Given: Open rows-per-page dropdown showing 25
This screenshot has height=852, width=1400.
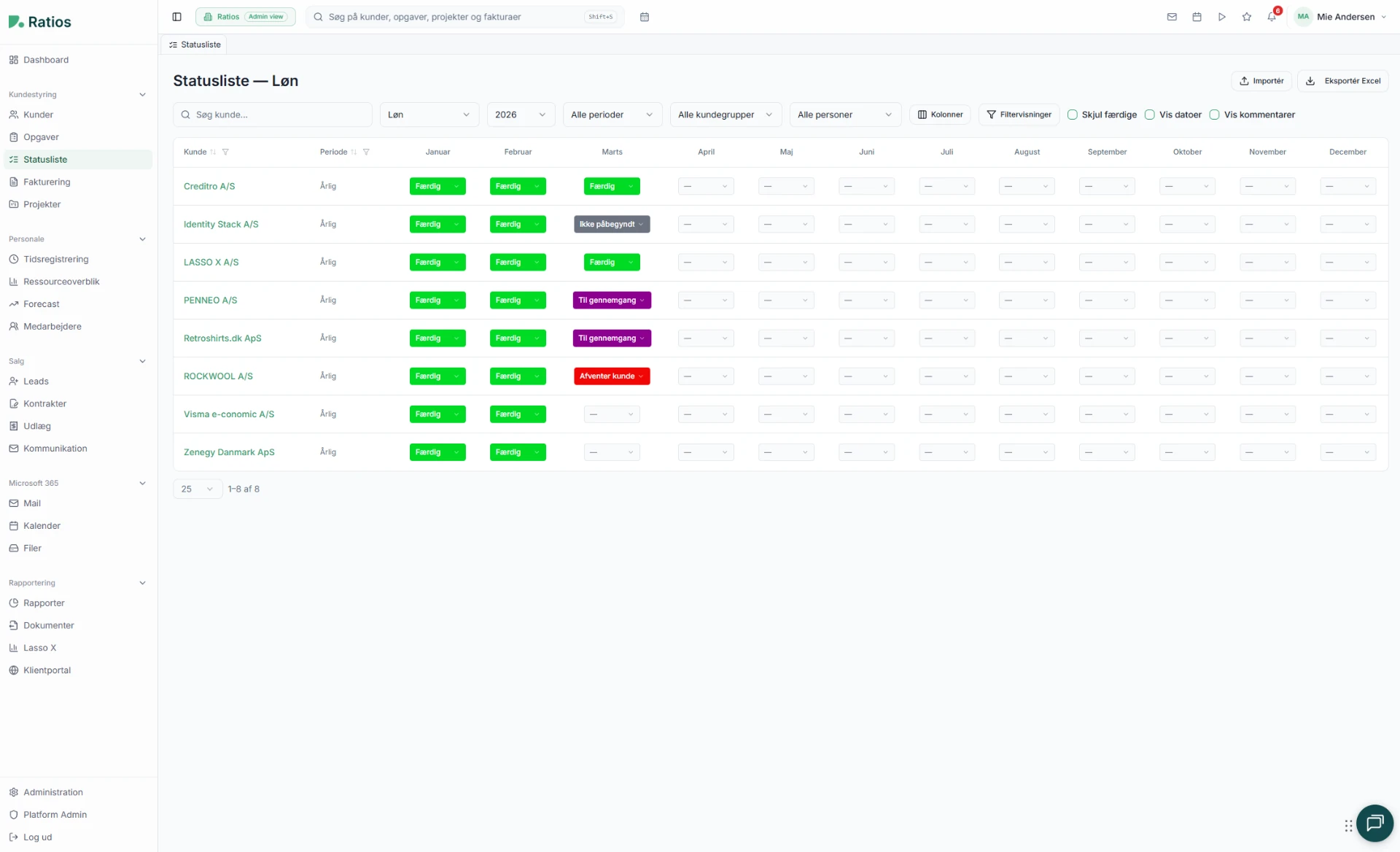Looking at the screenshot, I should point(198,489).
